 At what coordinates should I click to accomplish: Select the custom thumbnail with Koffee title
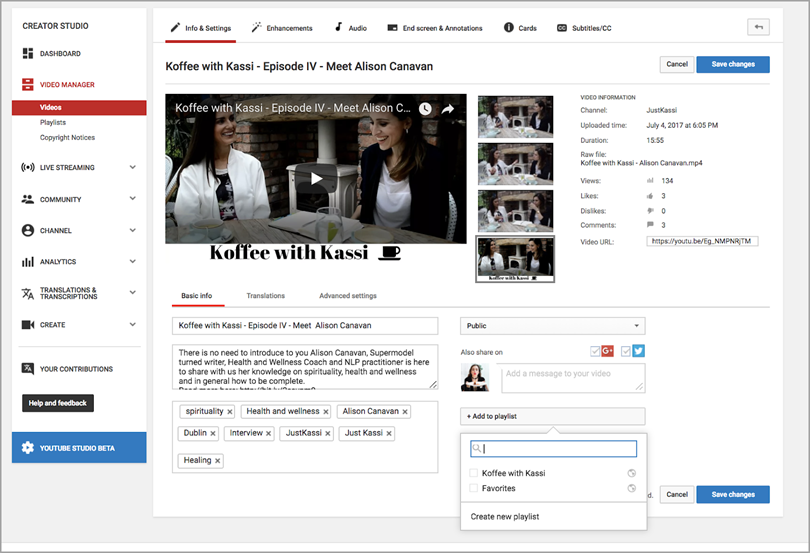(515, 259)
